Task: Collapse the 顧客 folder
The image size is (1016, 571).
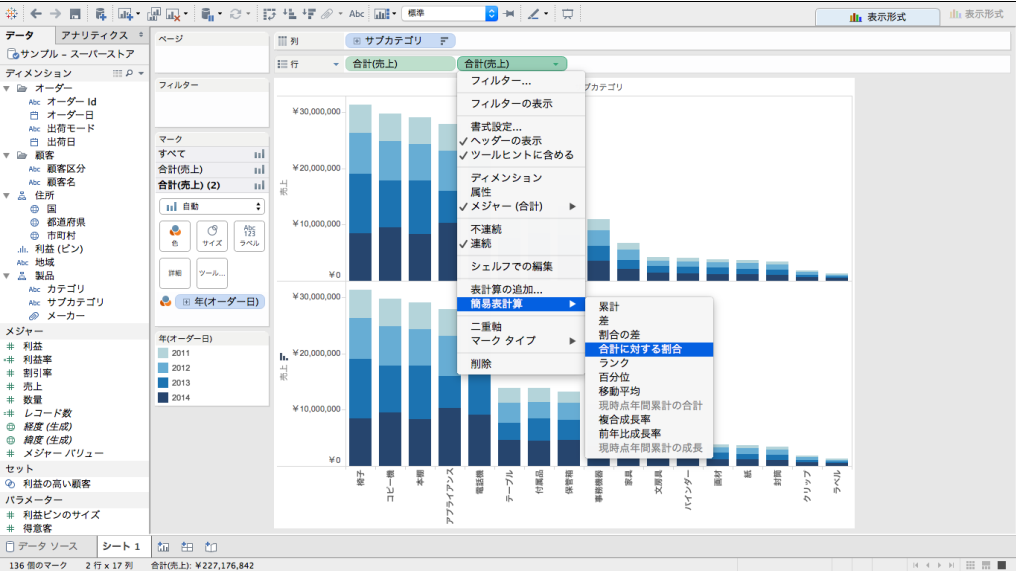Action: 6,156
